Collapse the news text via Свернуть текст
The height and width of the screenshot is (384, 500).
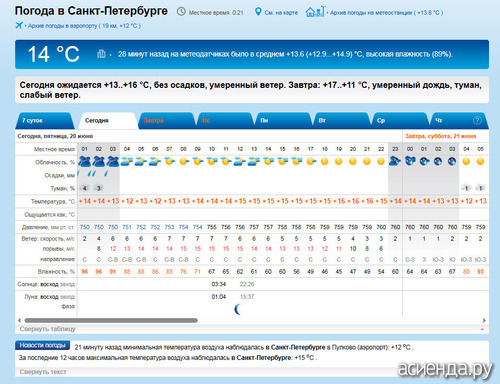tap(43, 372)
